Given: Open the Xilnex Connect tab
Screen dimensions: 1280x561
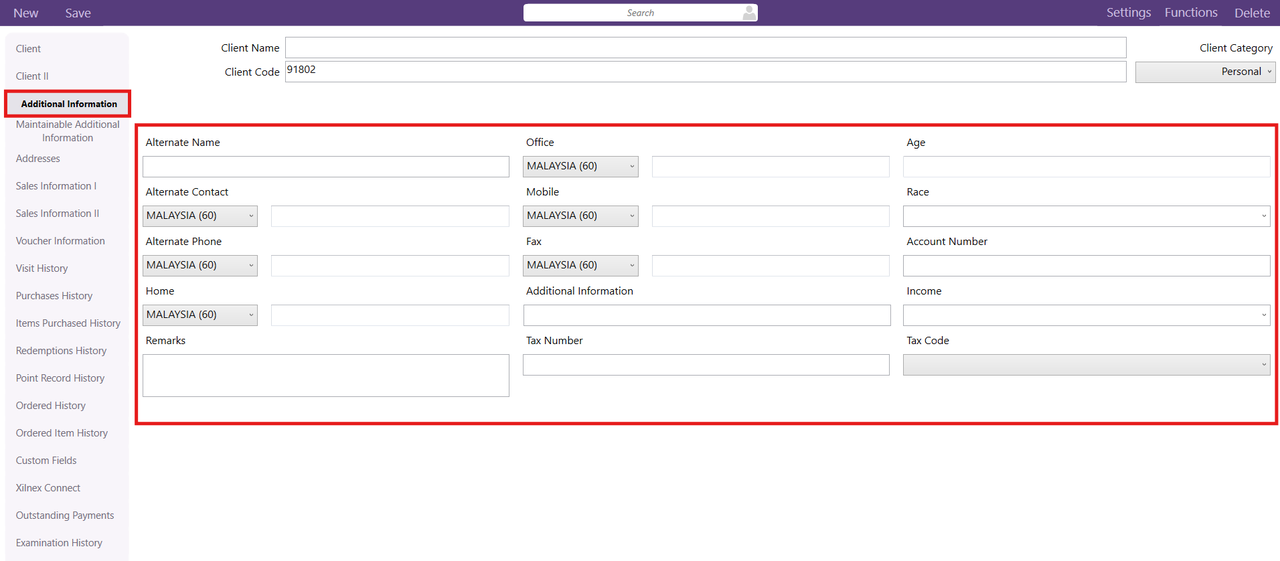Looking at the screenshot, I should pos(48,488).
